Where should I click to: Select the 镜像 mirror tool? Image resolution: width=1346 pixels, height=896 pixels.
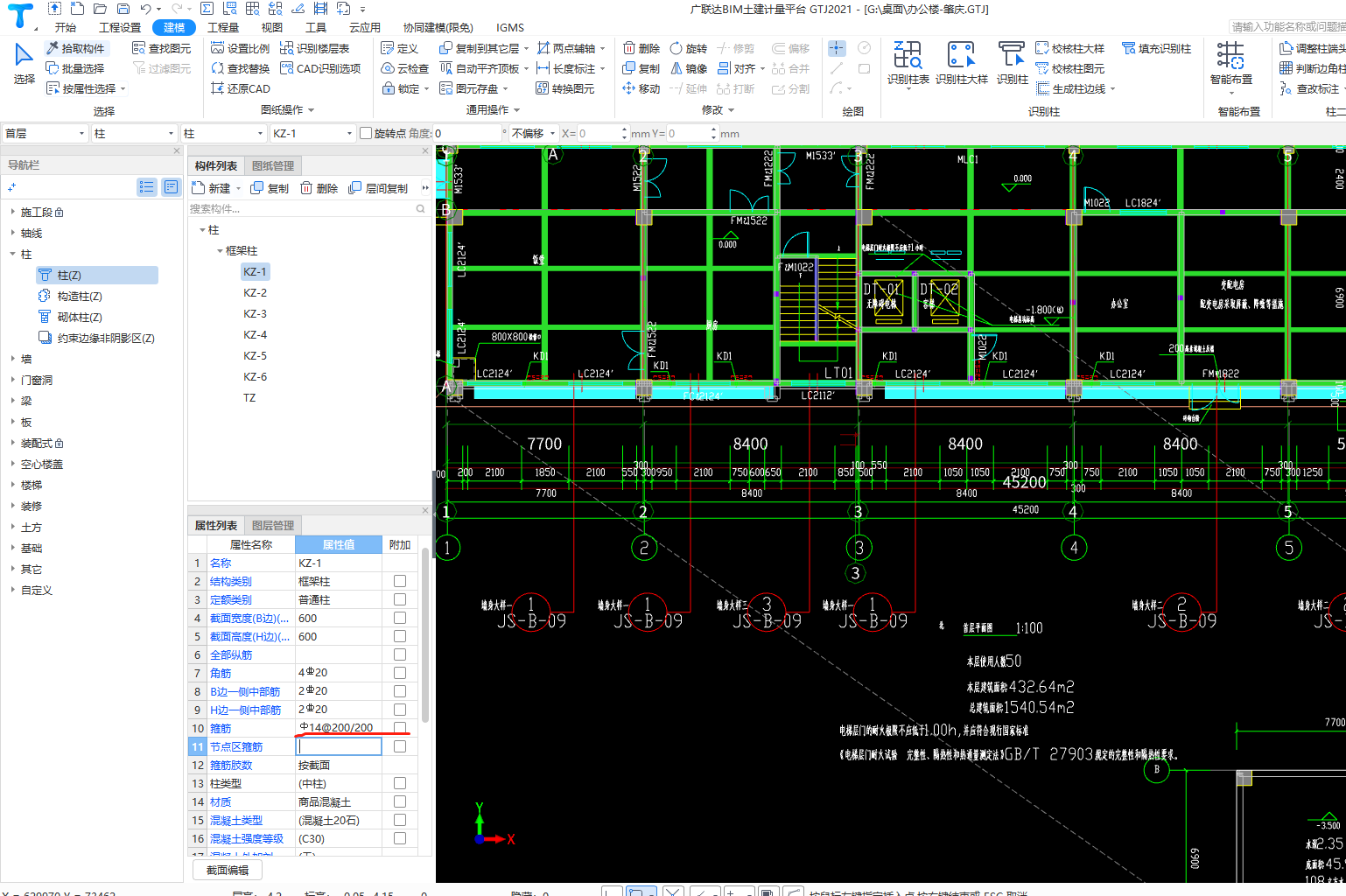tap(689, 68)
